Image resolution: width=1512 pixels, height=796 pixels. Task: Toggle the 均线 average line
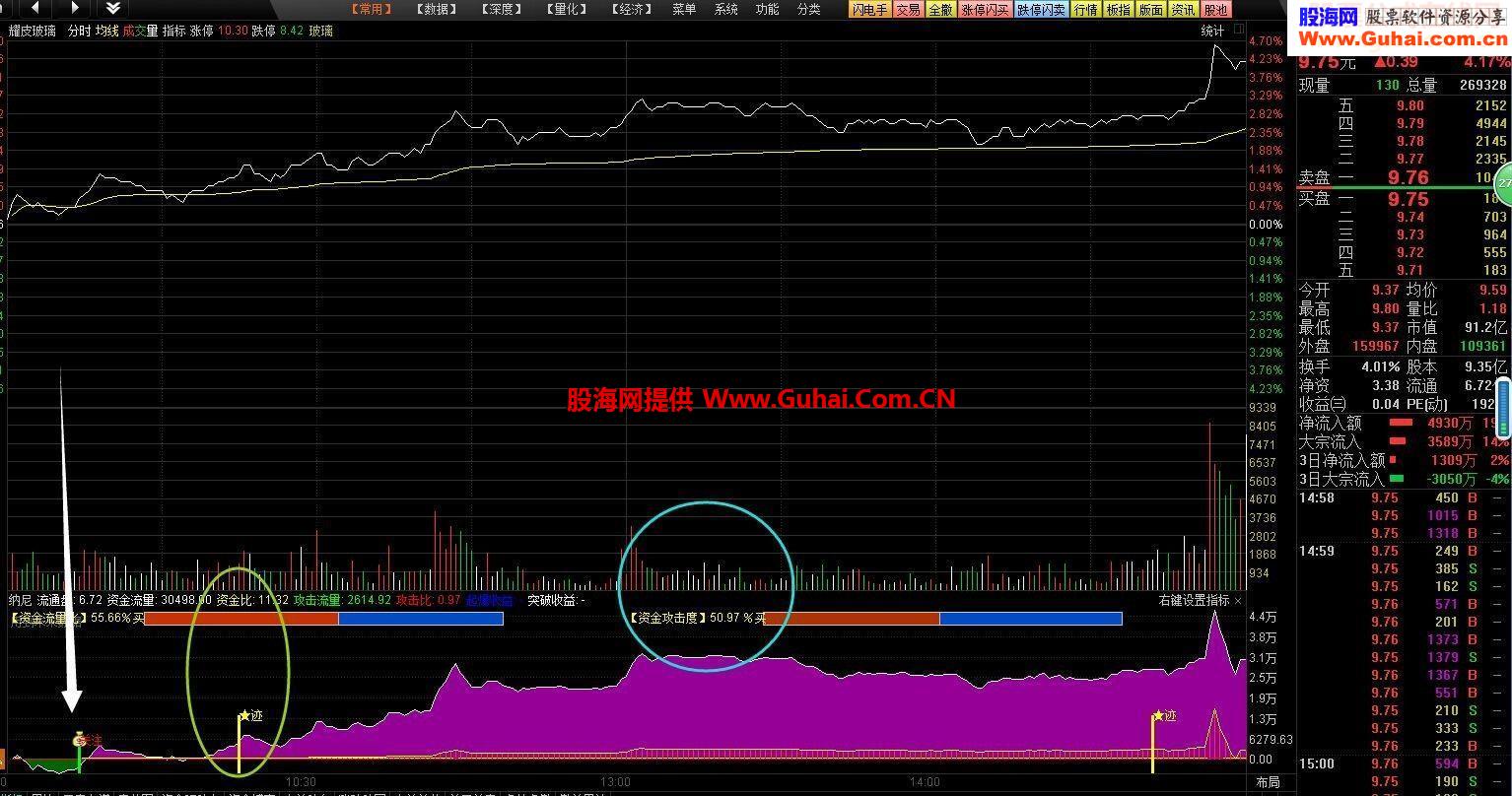coord(106,31)
